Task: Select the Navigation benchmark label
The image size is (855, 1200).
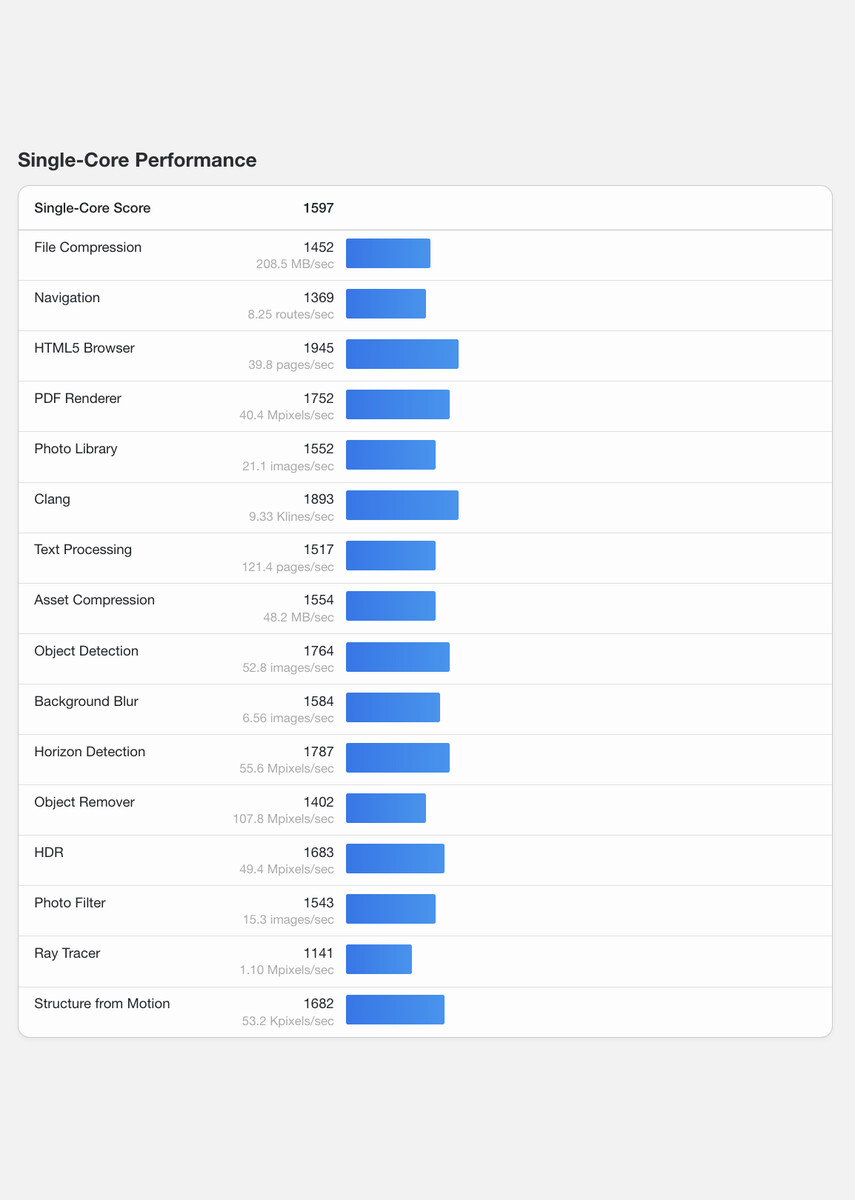Action: pos(67,298)
